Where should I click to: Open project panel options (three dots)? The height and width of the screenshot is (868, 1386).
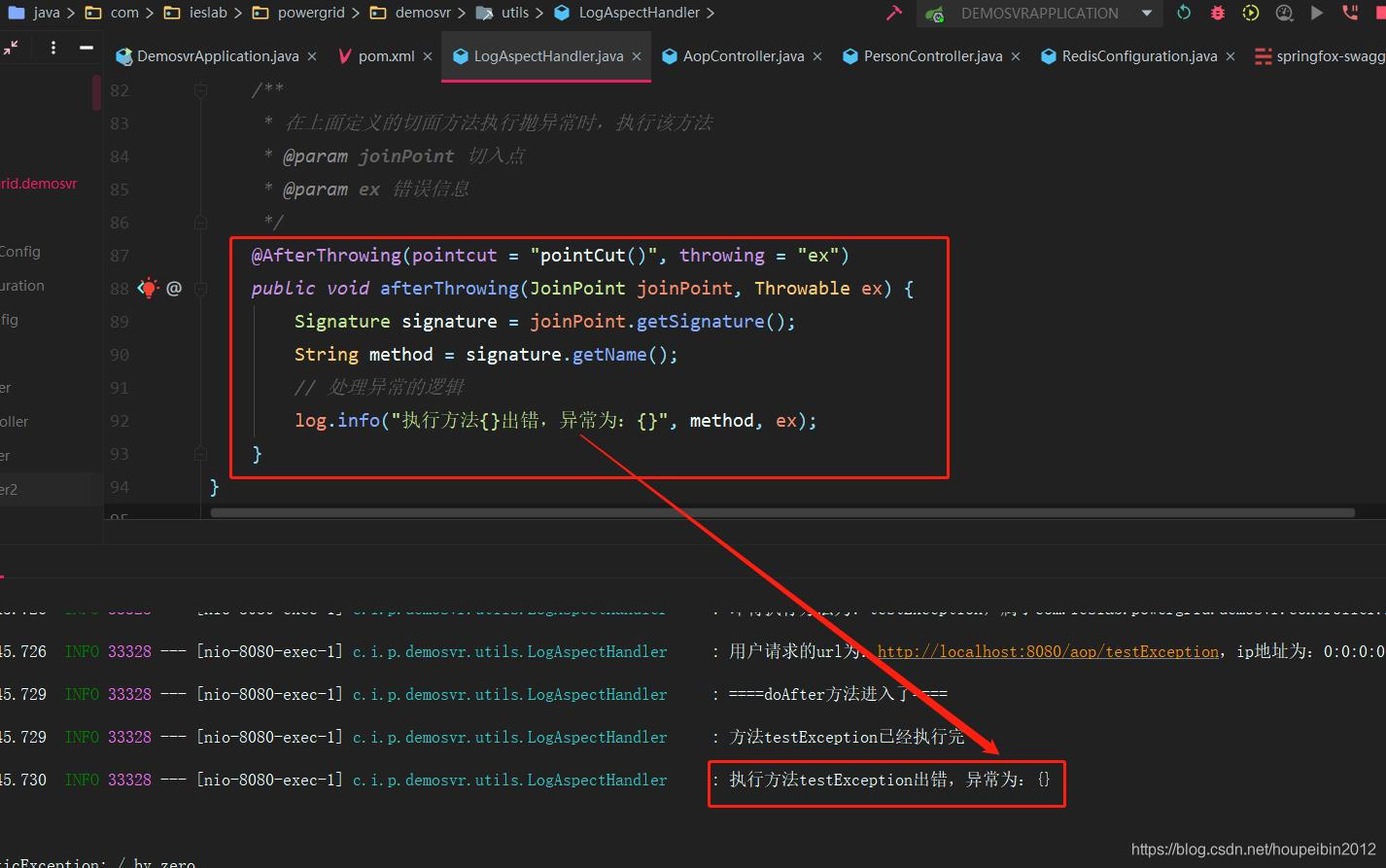tap(53, 48)
